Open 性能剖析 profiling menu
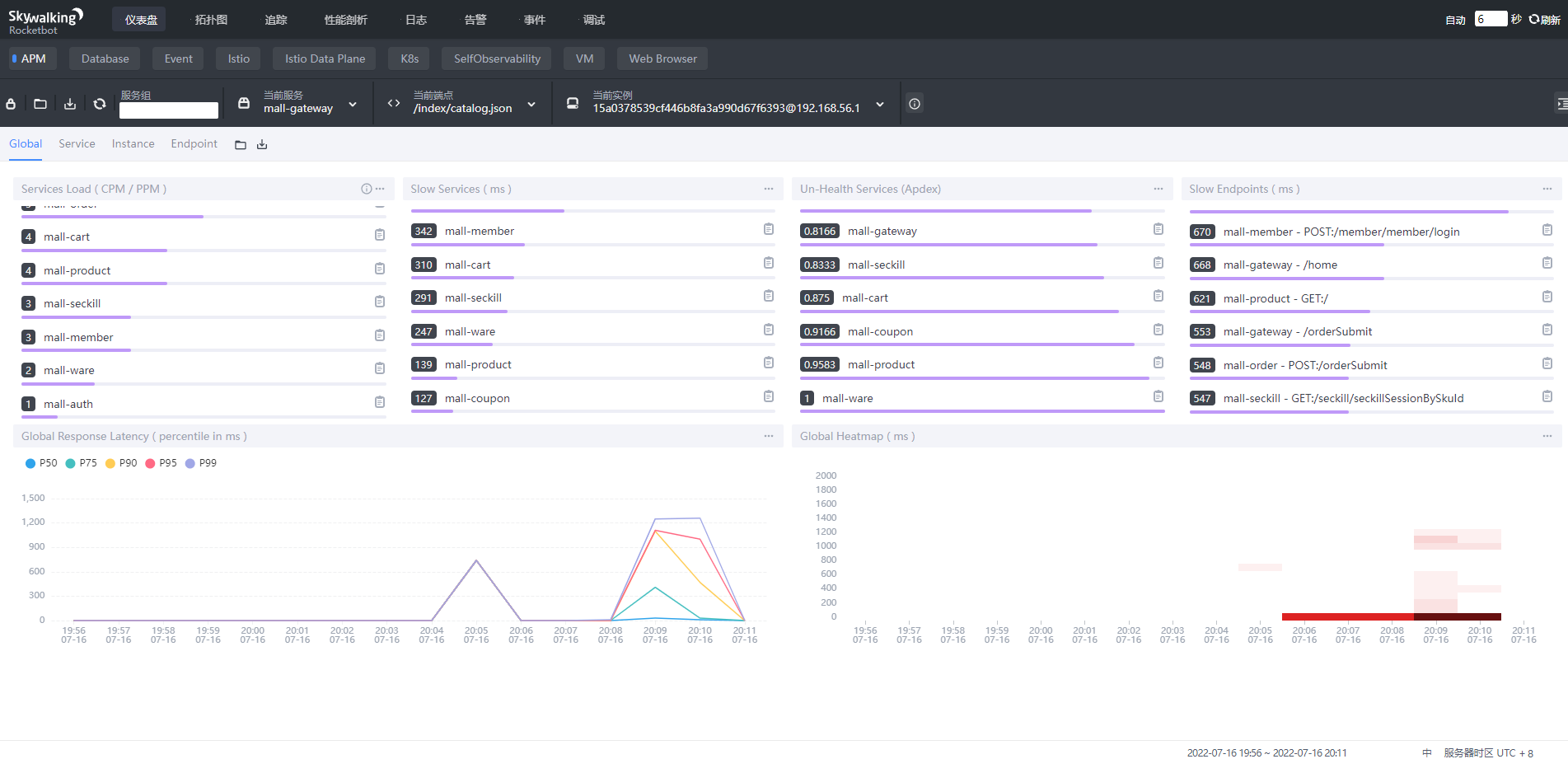 (x=346, y=20)
